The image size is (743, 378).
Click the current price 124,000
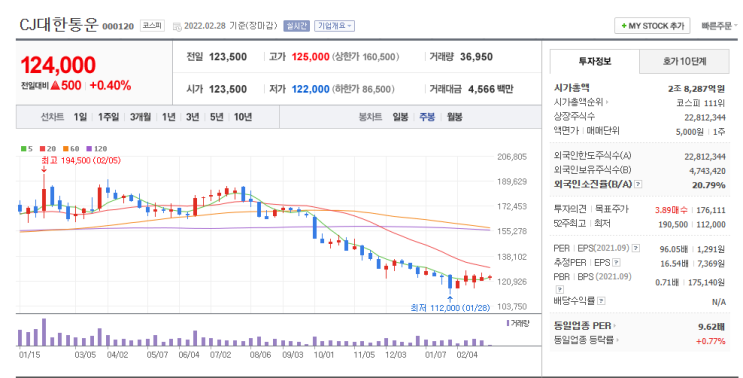click(x=58, y=65)
